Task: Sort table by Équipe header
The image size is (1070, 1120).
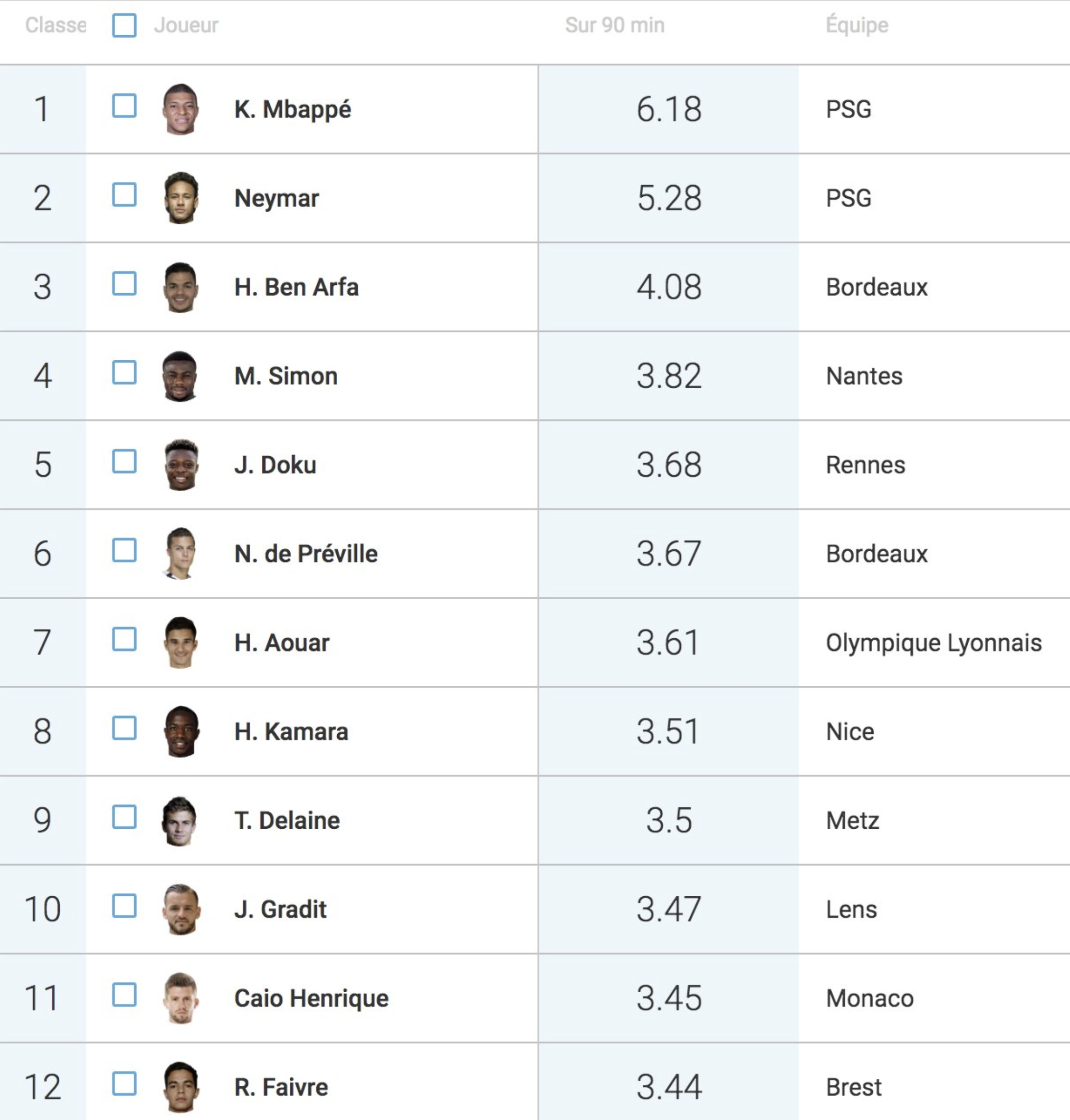Action: (857, 25)
